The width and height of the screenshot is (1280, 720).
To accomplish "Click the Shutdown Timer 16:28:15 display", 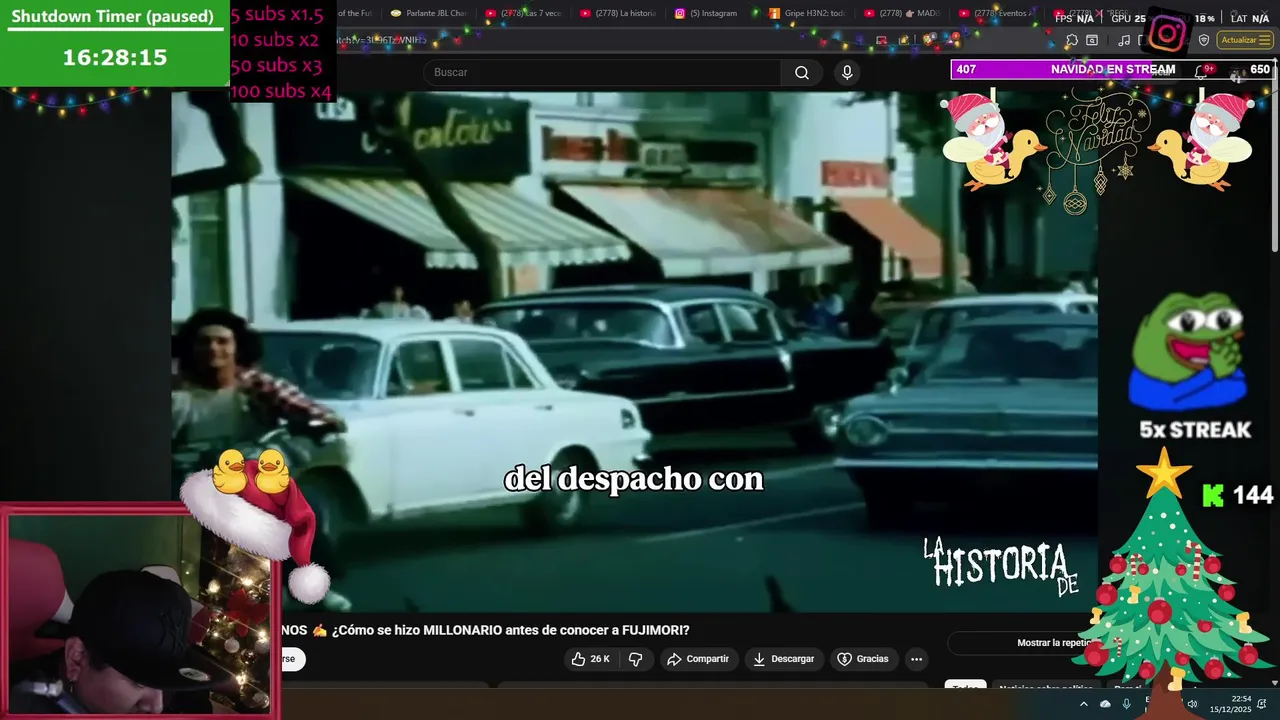I will [x=114, y=58].
